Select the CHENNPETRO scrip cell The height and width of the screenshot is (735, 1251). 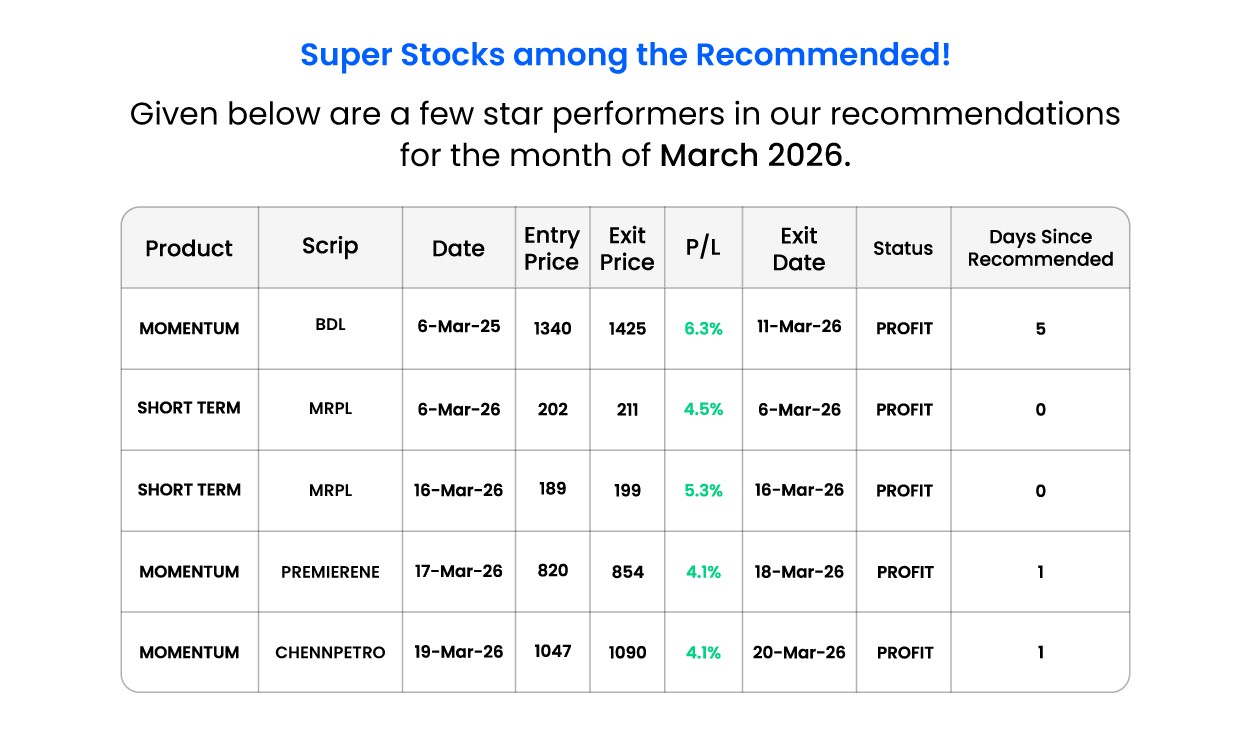pos(330,653)
